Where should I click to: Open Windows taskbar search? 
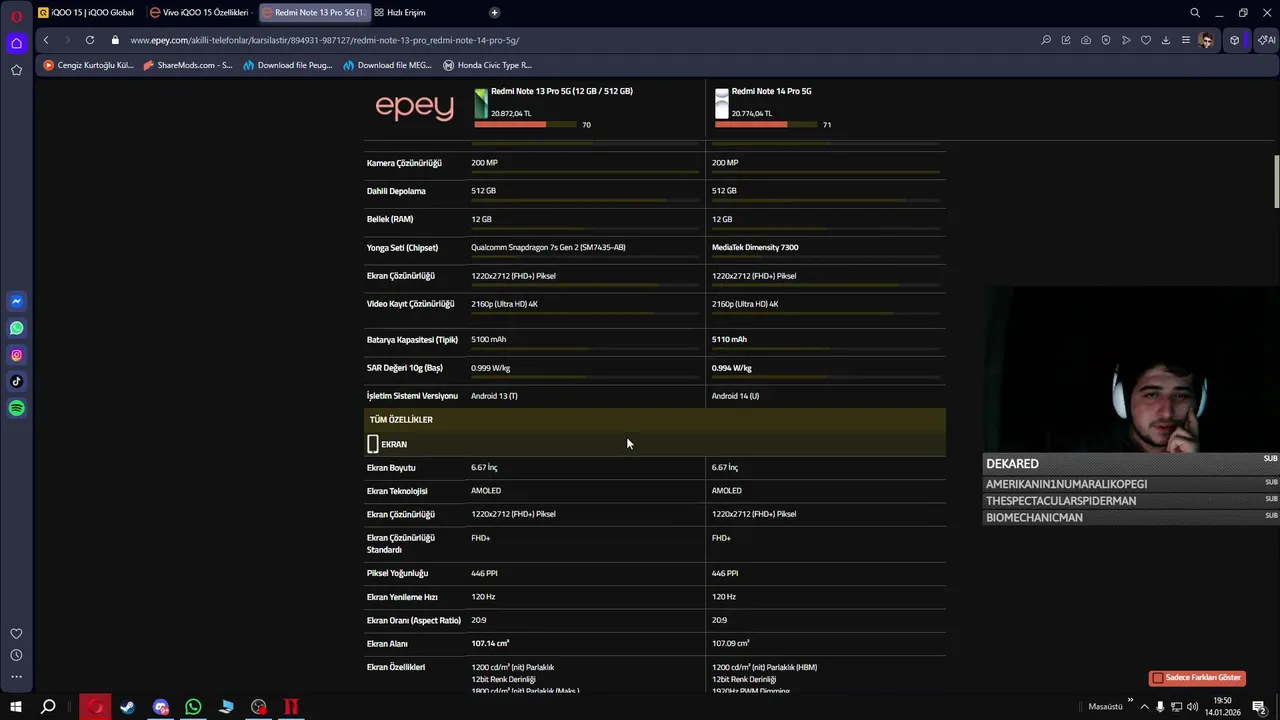click(x=47, y=707)
